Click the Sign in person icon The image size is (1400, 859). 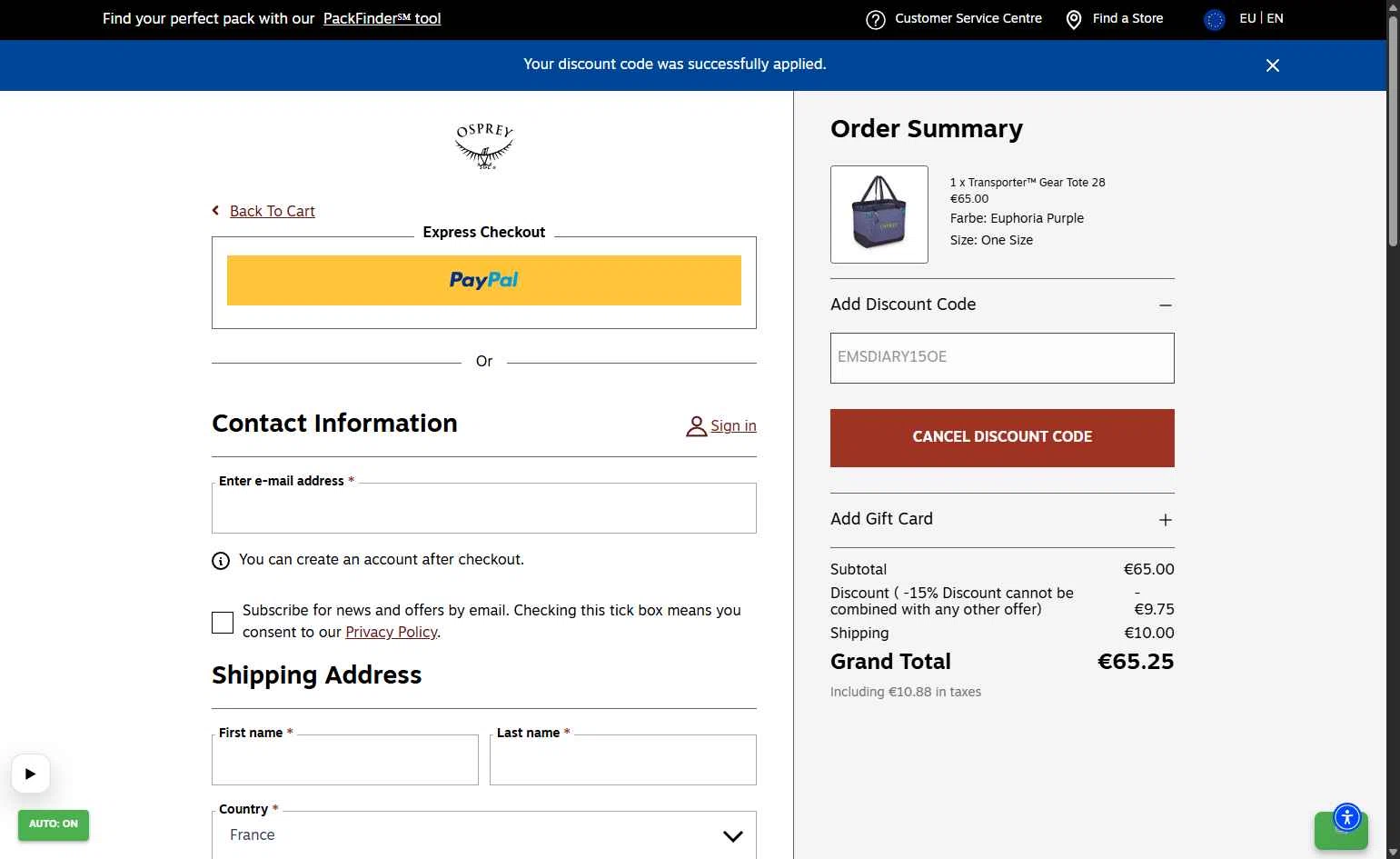[696, 426]
